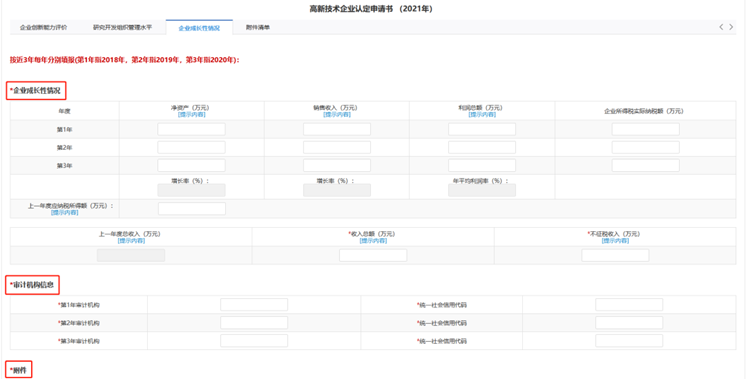
Task: Click the 第2年 销售收入 input box
Action: pyautogui.click(x=337, y=147)
